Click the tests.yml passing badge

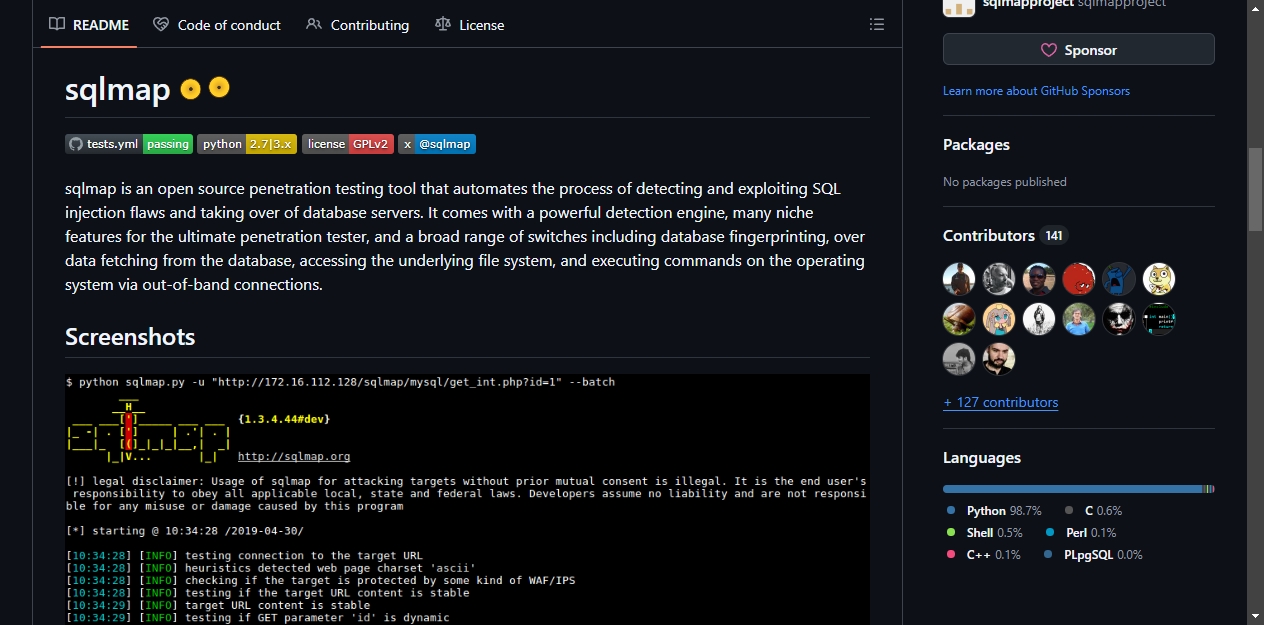point(129,144)
